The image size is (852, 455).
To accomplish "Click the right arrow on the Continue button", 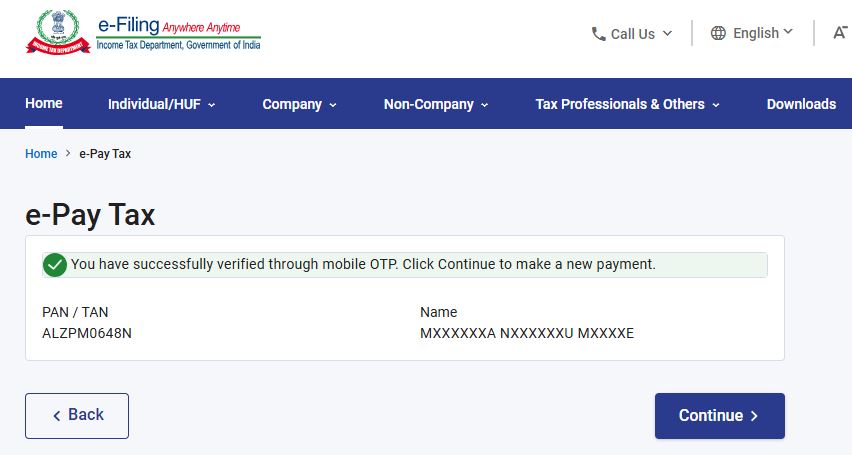I will [x=754, y=416].
